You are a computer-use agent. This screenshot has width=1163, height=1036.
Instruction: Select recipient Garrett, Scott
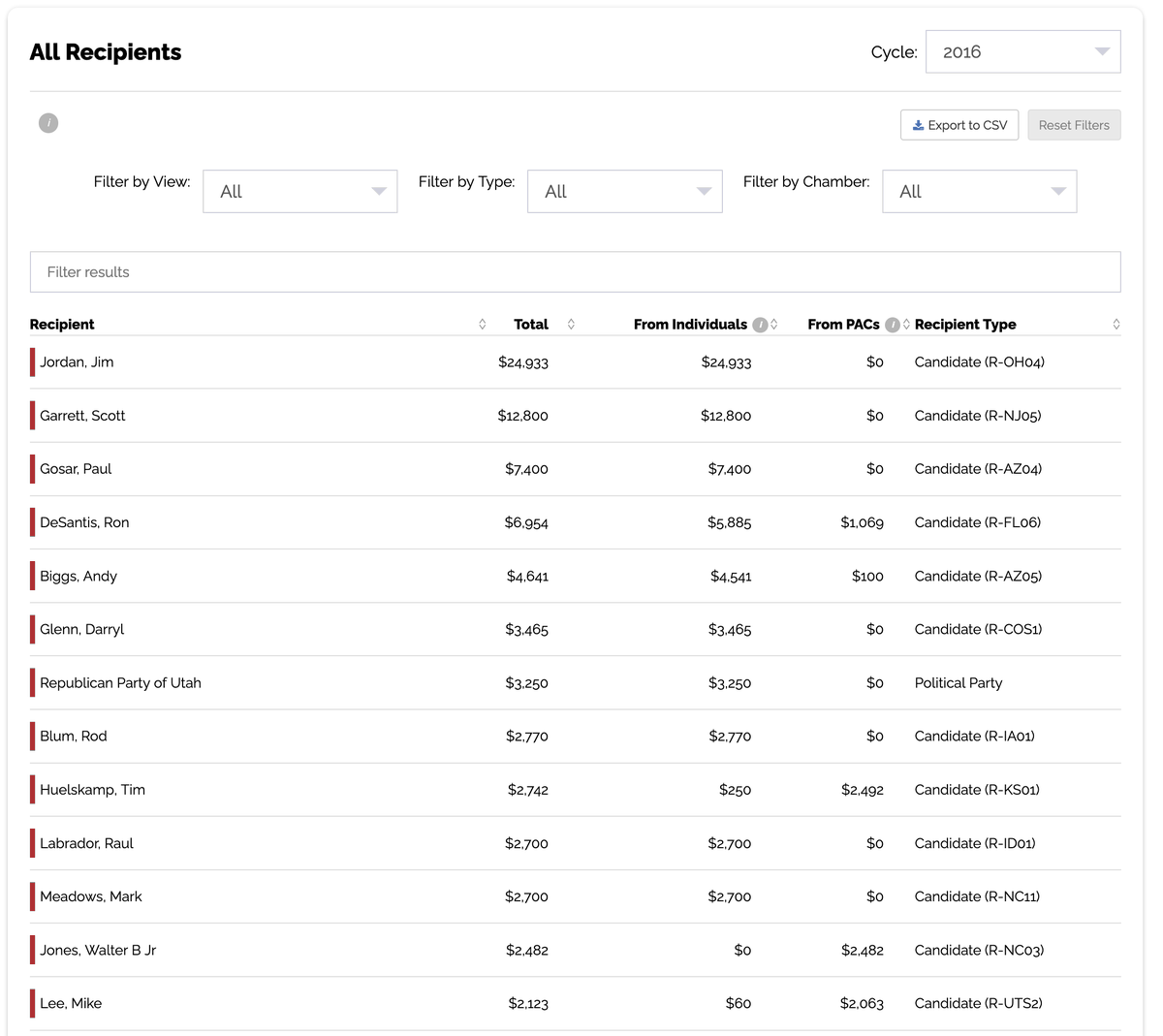(x=82, y=416)
